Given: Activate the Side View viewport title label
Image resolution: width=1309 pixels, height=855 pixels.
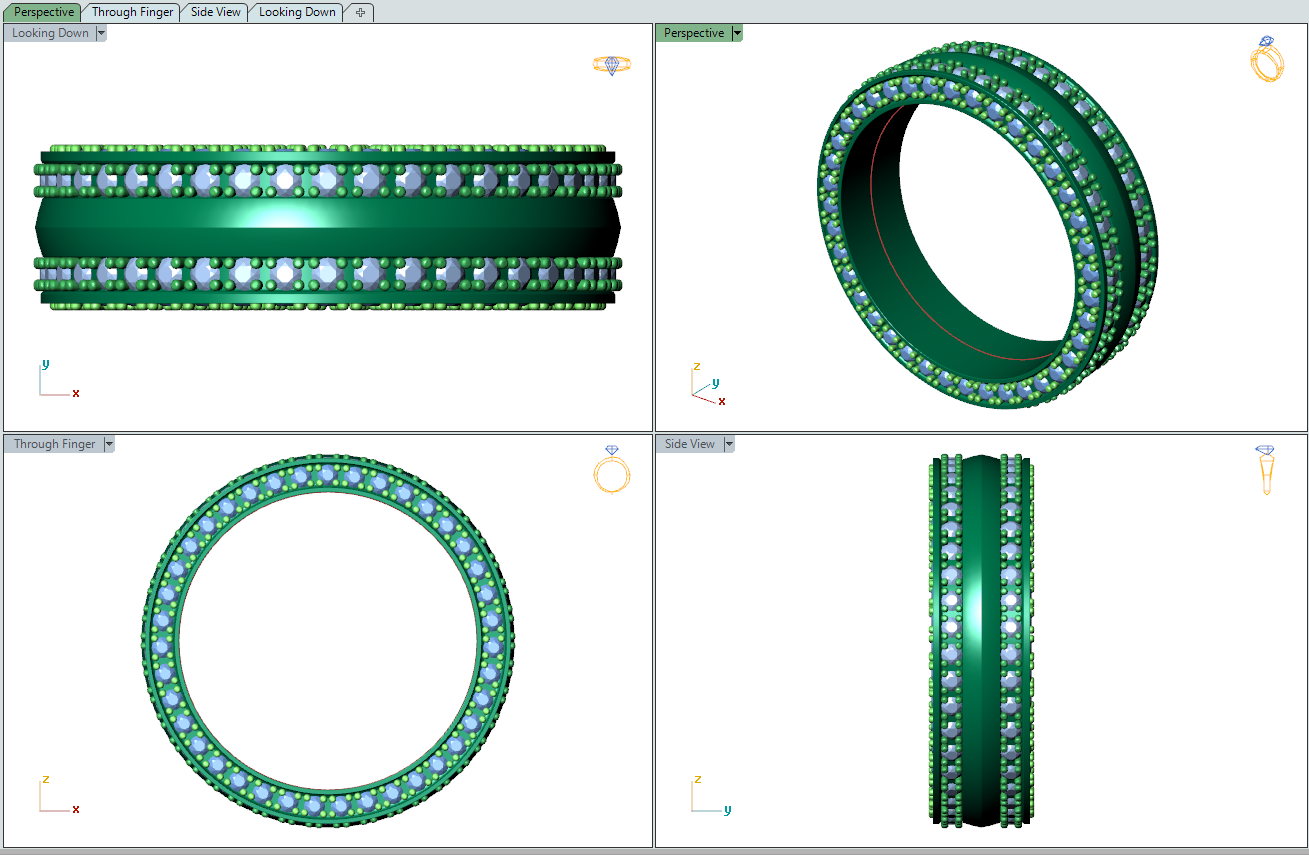Looking at the screenshot, I should 689,444.
